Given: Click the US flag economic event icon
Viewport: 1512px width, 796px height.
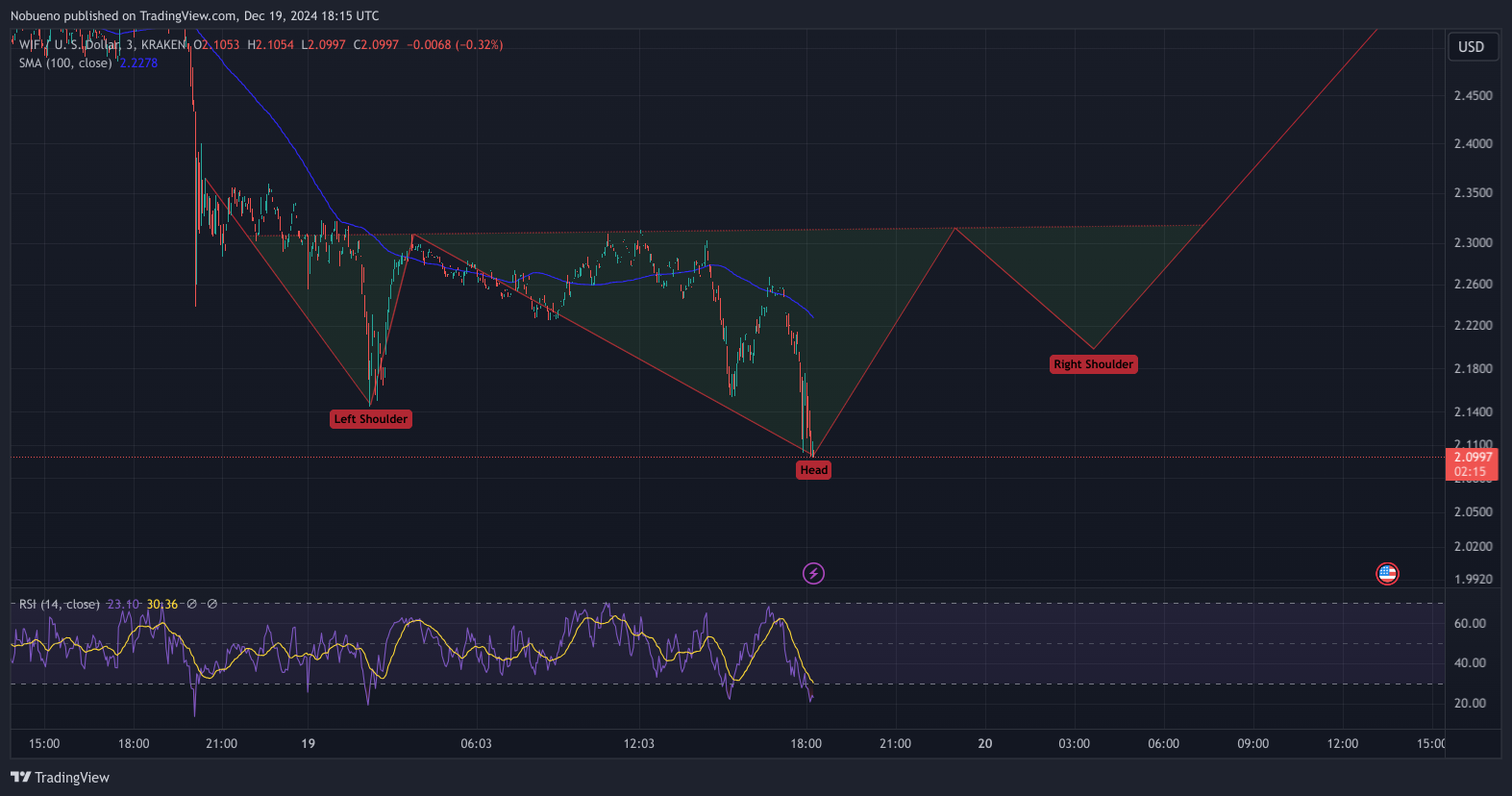Looking at the screenshot, I should coord(1387,574).
